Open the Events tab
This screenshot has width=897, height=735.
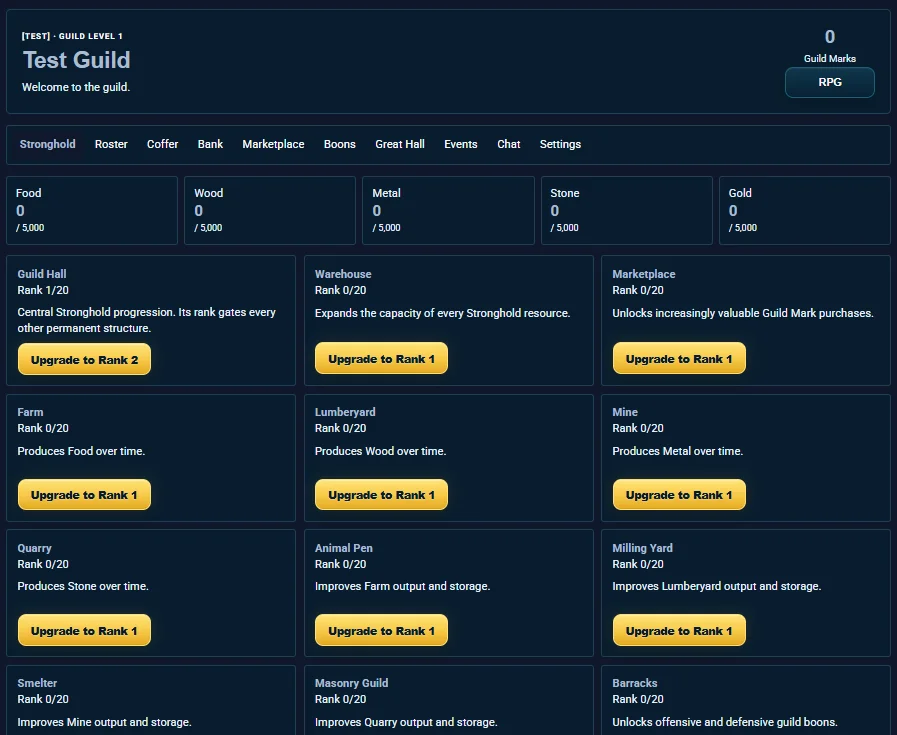pos(461,144)
